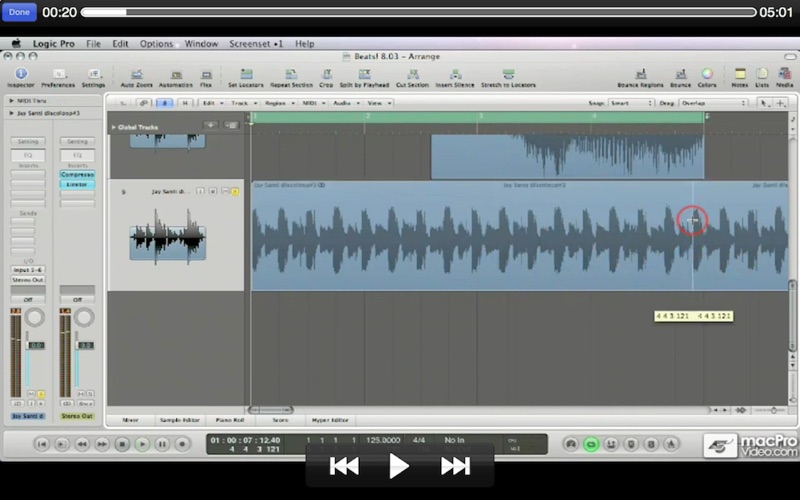Open the Snap Smart dropdown

coord(631,103)
